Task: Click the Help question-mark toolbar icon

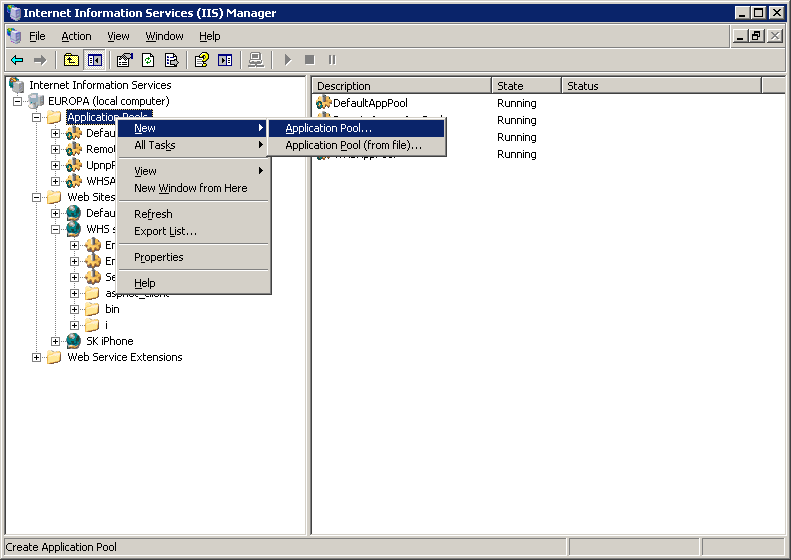Action: [202, 61]
